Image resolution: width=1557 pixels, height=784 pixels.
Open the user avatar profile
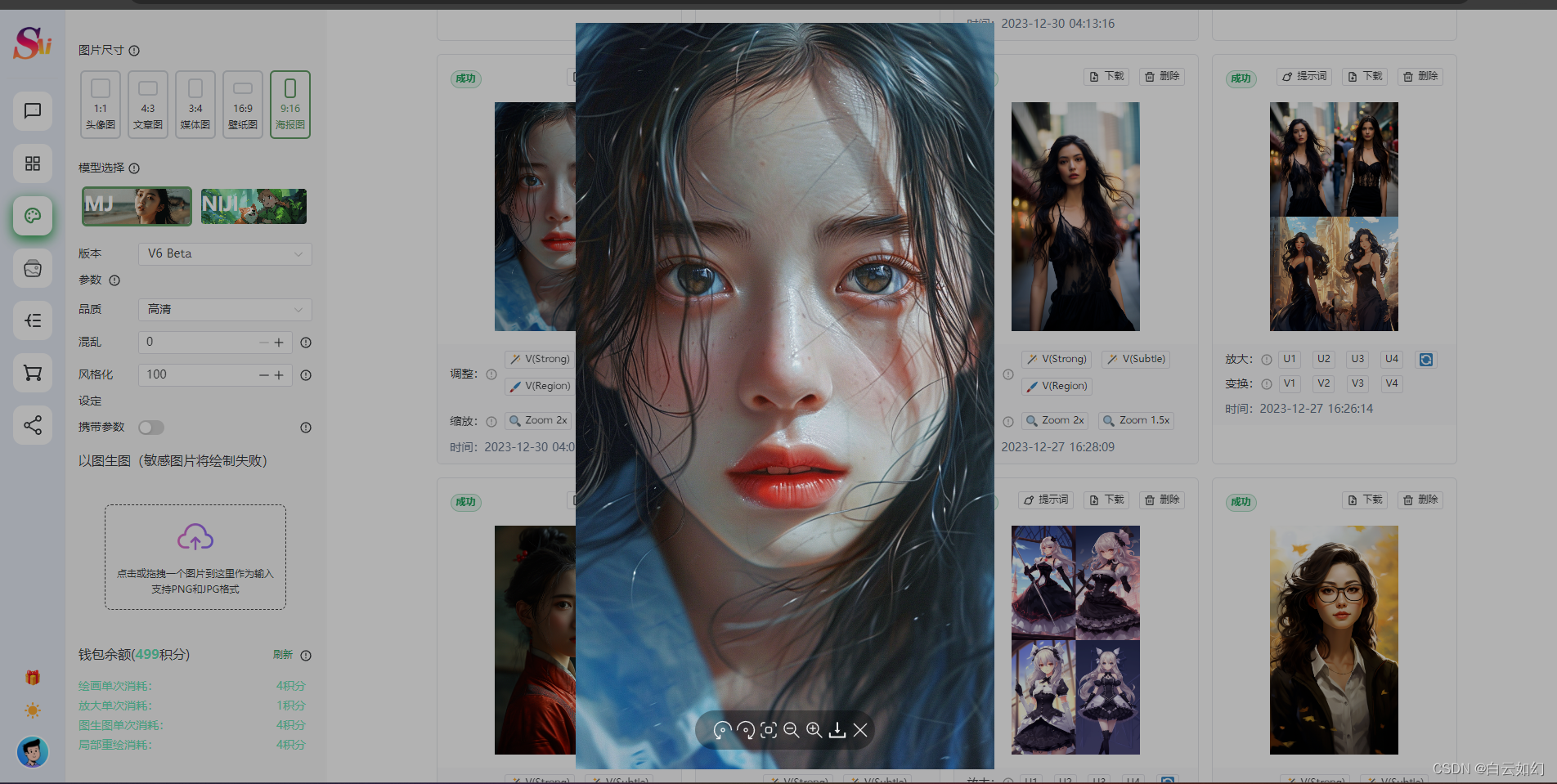[x=33, y=751]
